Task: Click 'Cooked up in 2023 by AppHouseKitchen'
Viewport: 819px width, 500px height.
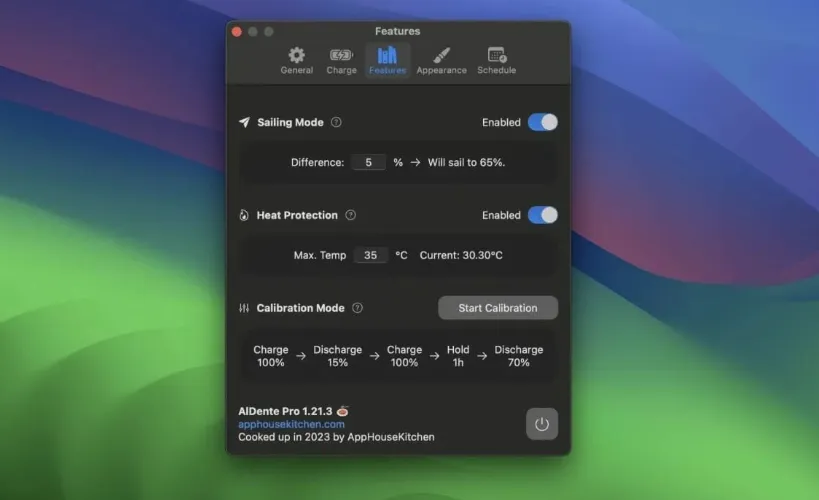Action: tap(336, 437)
